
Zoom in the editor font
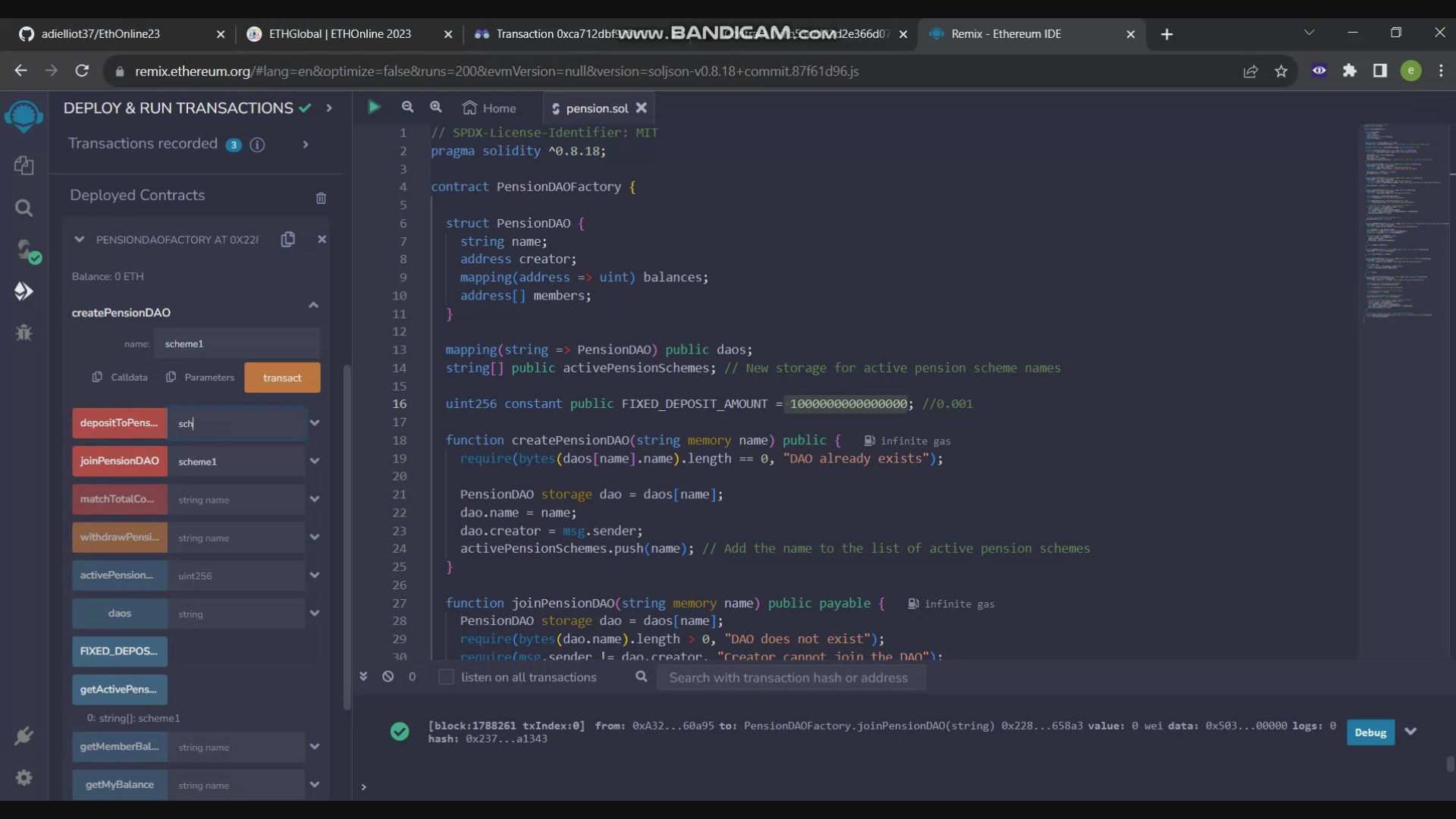click(x=435, y=108)
